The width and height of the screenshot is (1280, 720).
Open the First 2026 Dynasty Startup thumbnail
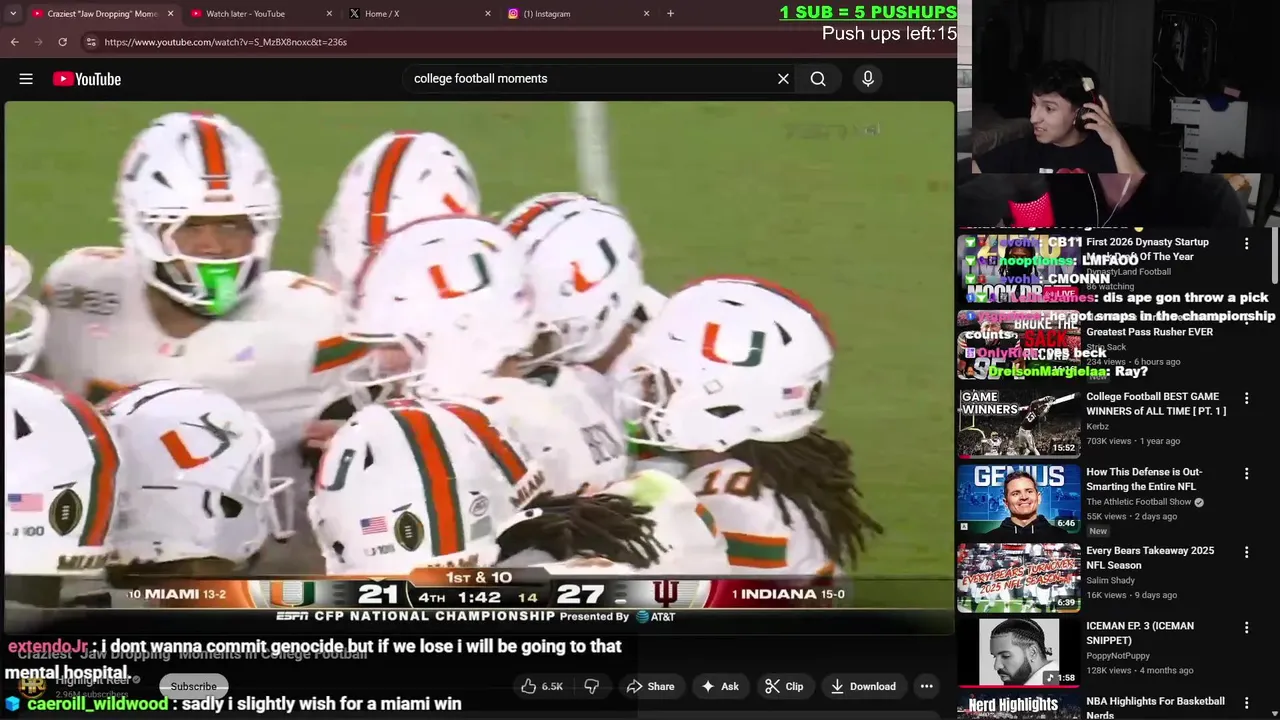(x=1019, y=268)
